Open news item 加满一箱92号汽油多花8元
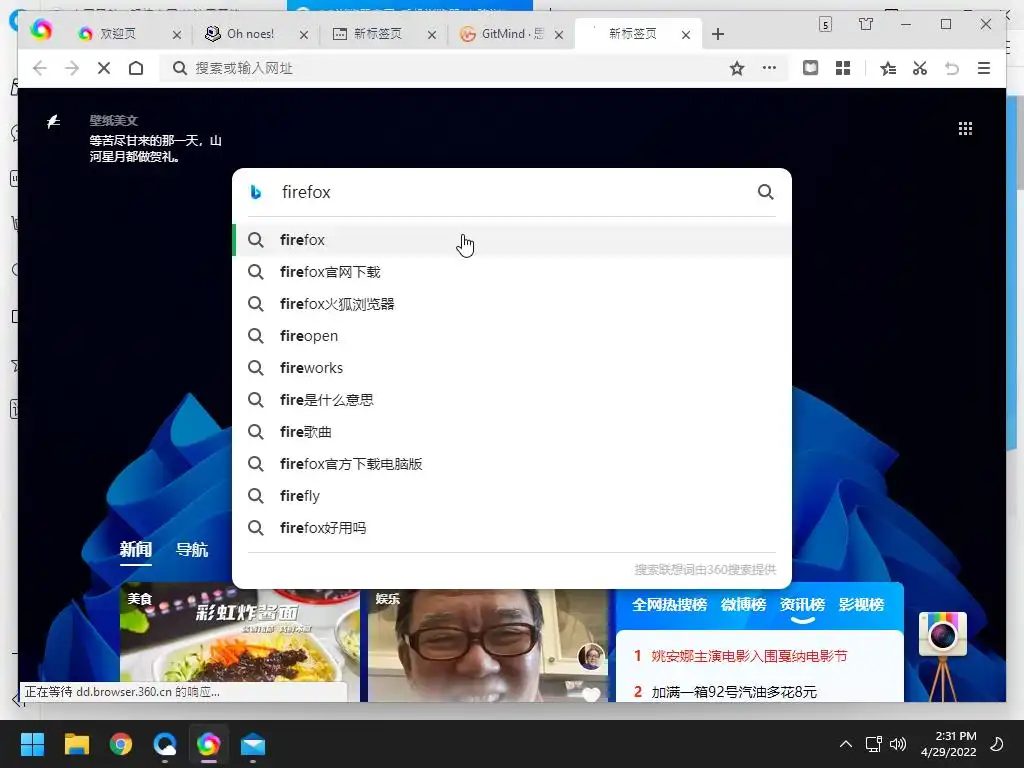 point(733,692)
